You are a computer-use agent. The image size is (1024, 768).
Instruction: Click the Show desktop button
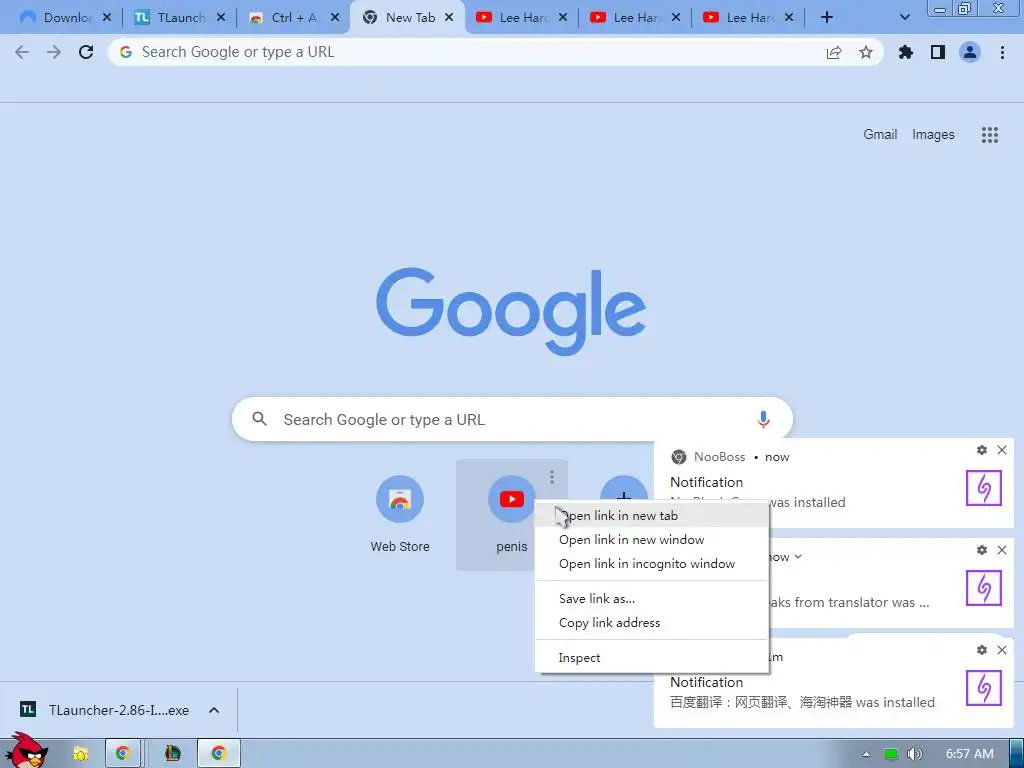(x=1016, y=754)
